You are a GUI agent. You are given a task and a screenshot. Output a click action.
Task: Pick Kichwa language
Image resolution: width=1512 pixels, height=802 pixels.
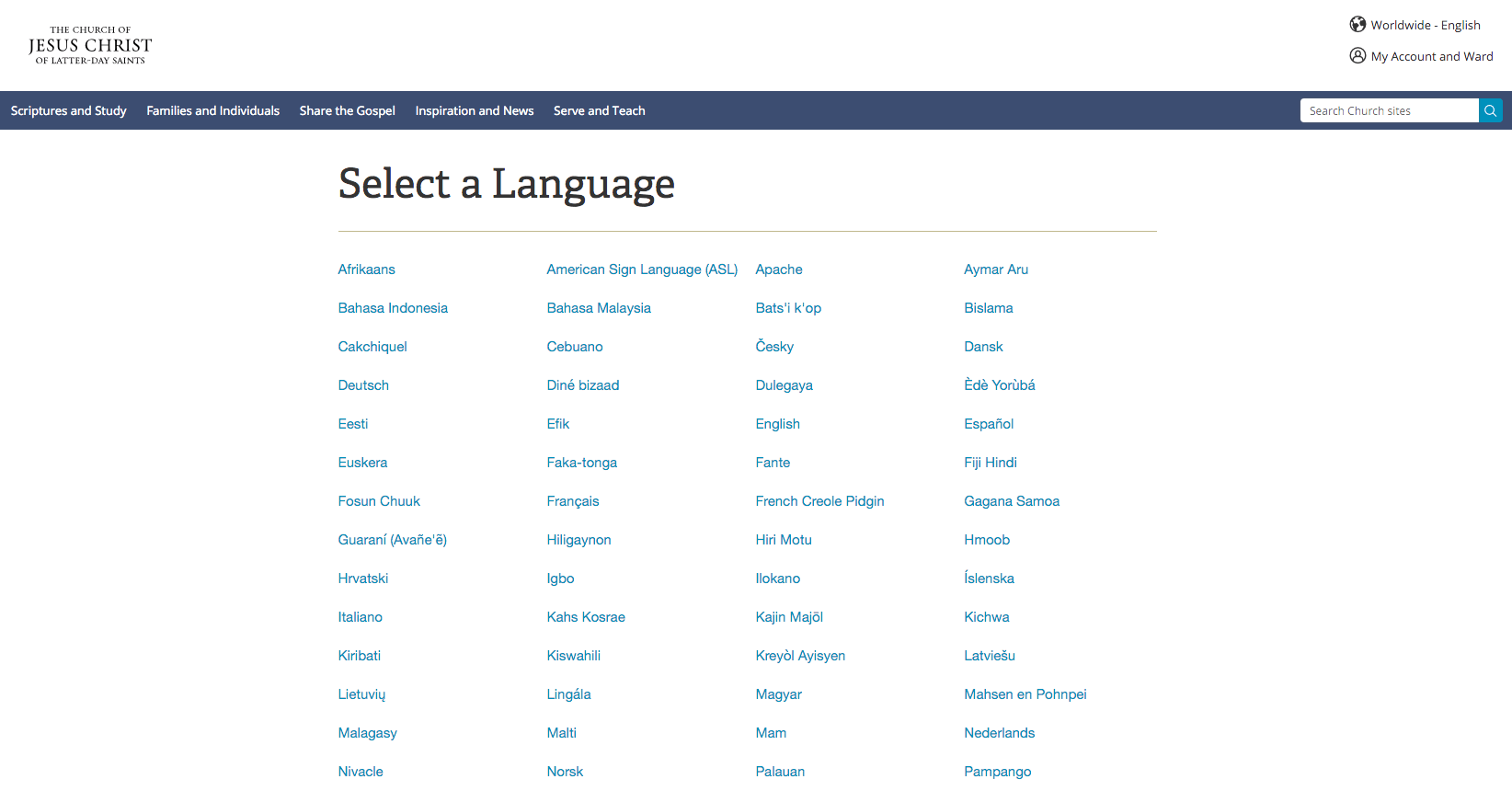click(987, 617)
